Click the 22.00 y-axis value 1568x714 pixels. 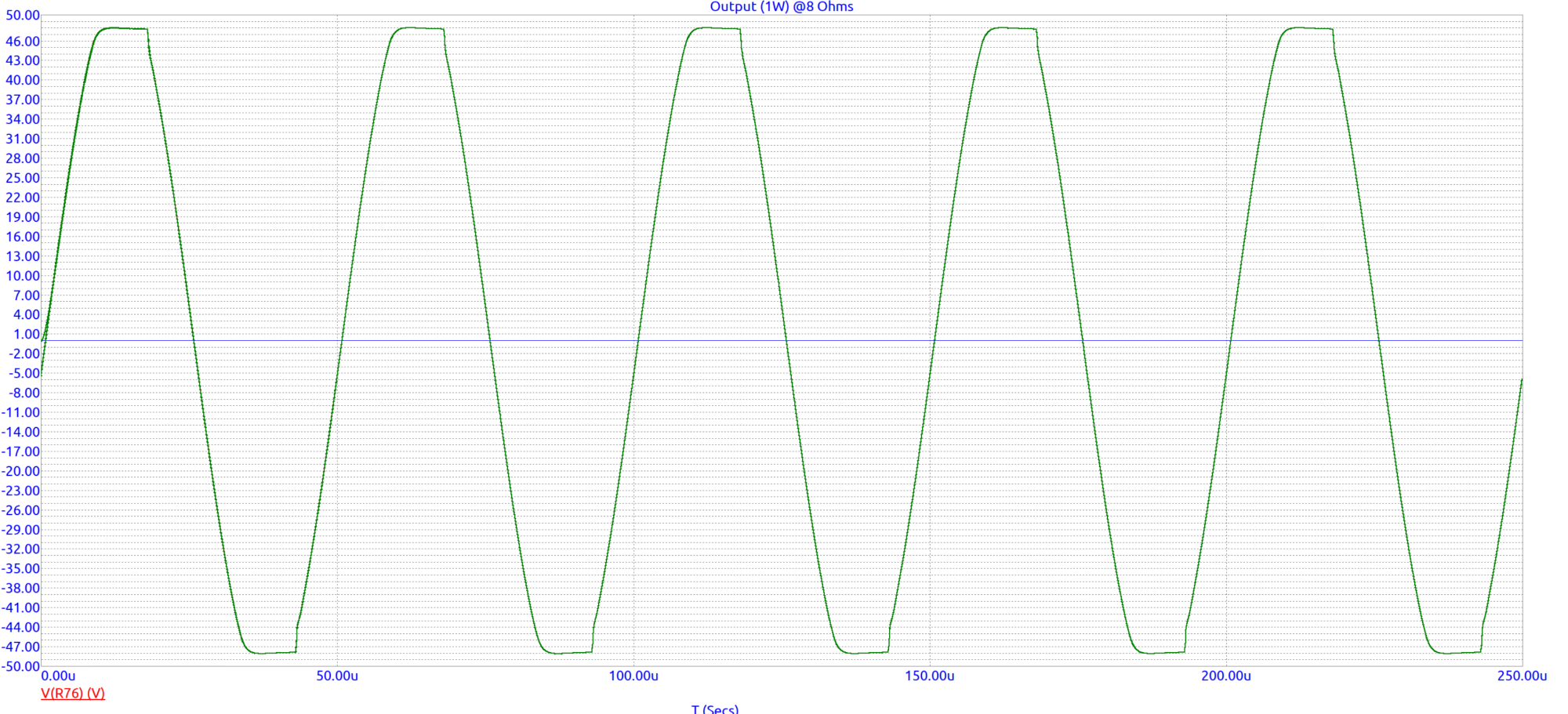[x=23, y=198]
